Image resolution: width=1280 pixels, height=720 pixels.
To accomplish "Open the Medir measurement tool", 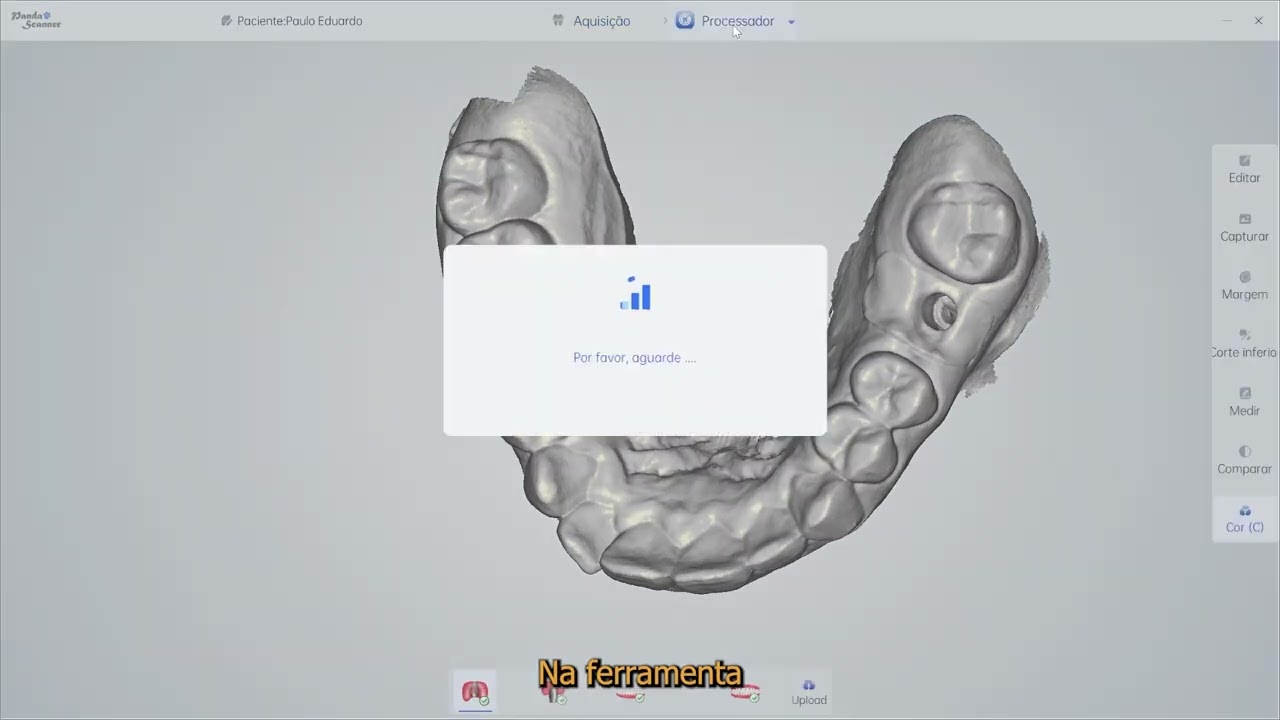I will 1244,402.
